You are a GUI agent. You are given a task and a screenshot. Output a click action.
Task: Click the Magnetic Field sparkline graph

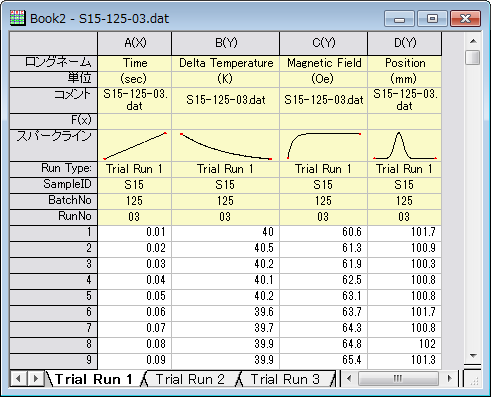(323, 146)
